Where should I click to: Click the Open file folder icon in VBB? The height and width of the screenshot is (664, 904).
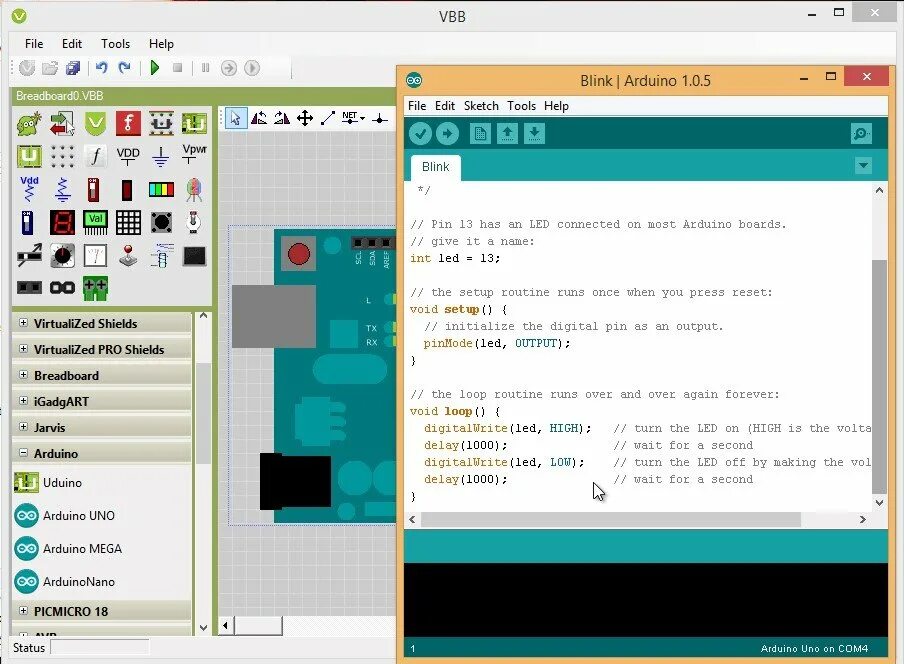click(50, 68)
